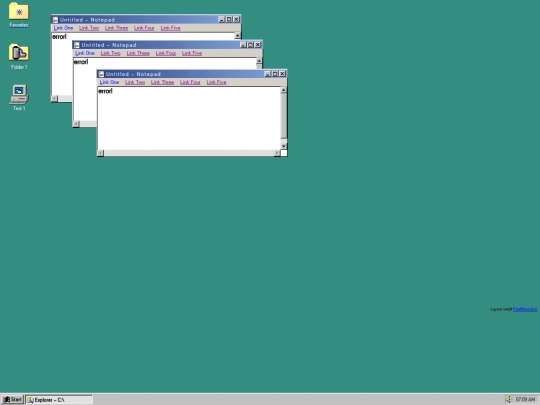
Task: Click the clock showing 07:09 AM
Action: point(525,399)
